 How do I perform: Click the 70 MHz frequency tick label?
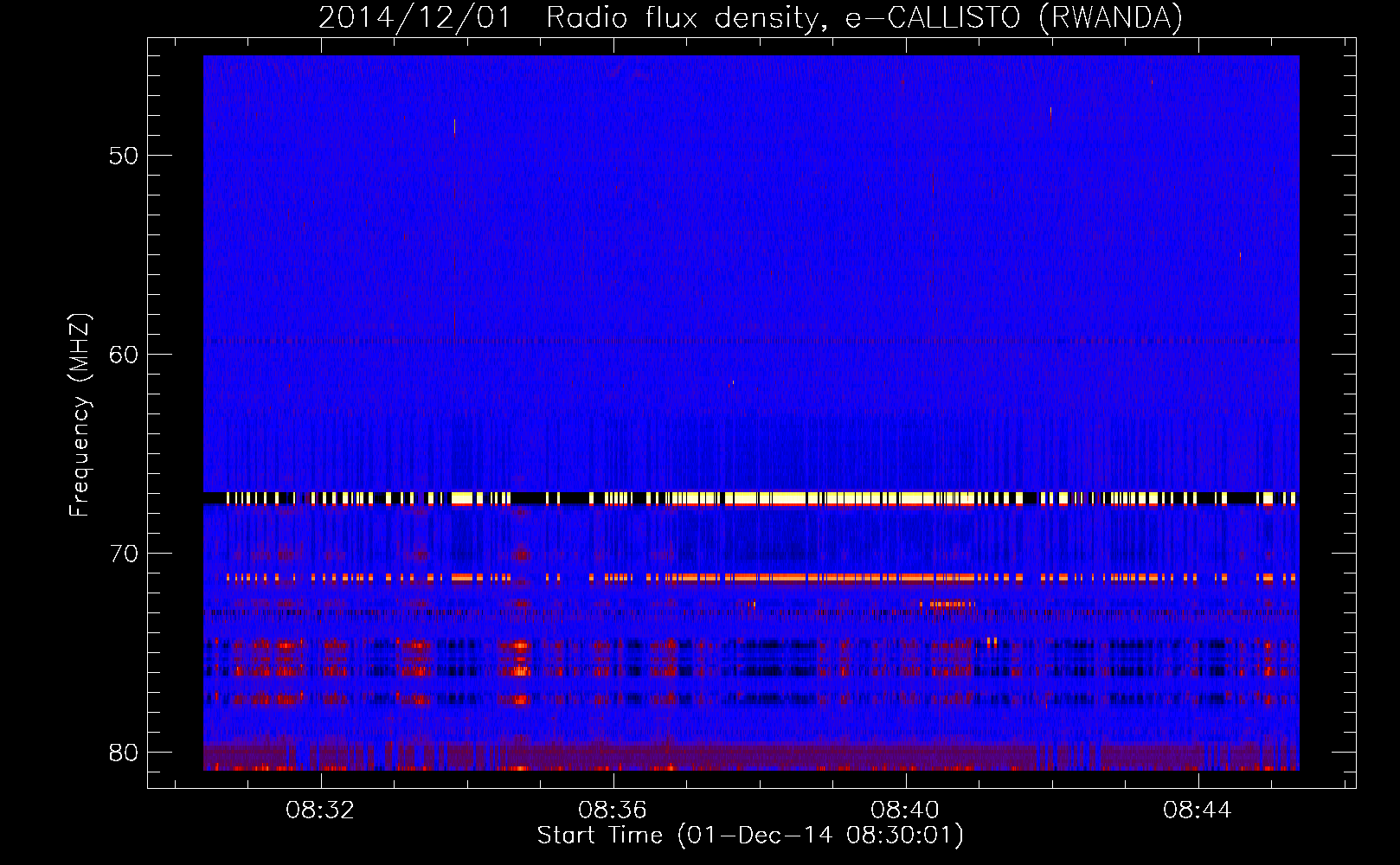125,554
